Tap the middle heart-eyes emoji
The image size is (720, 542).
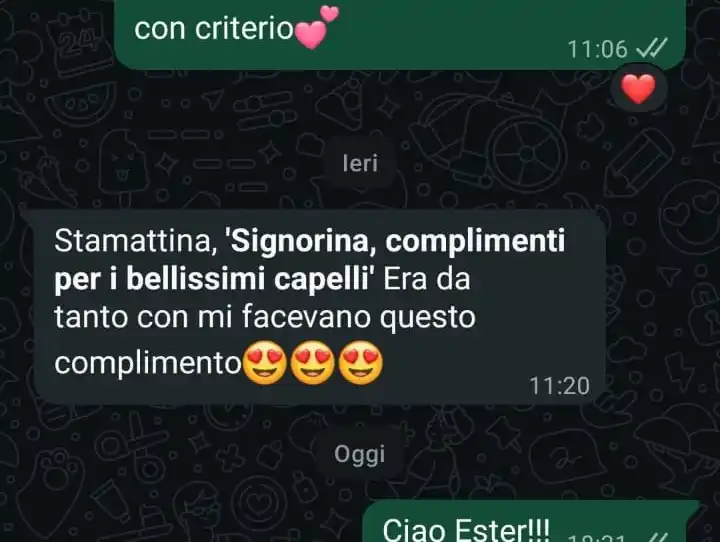(x=313, y=363)
